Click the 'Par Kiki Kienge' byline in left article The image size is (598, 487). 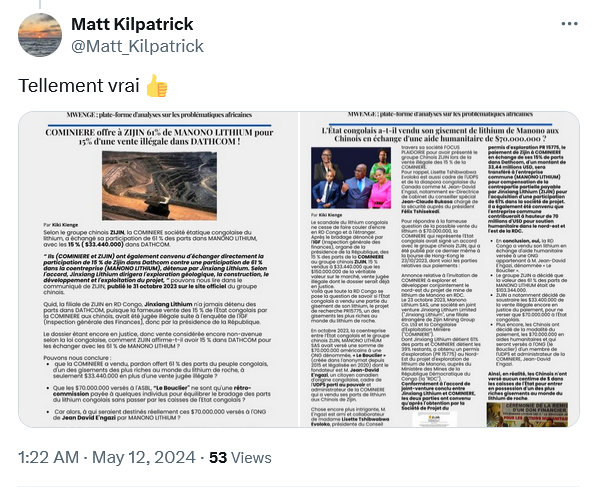(61, 225)
